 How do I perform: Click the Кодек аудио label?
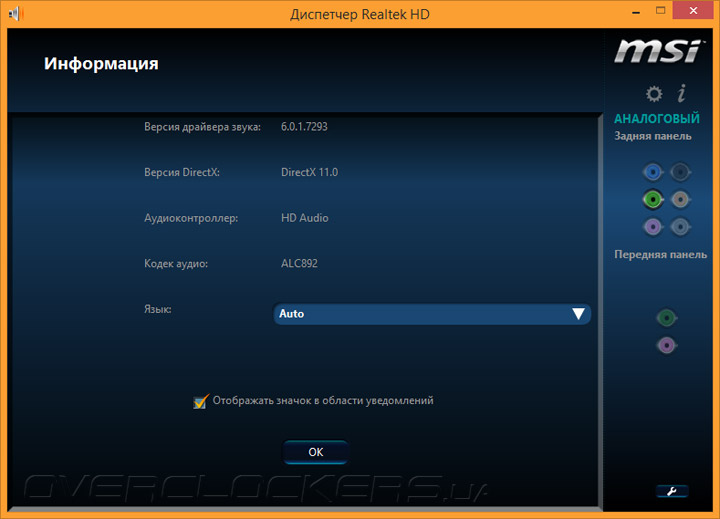click(176, 264)
